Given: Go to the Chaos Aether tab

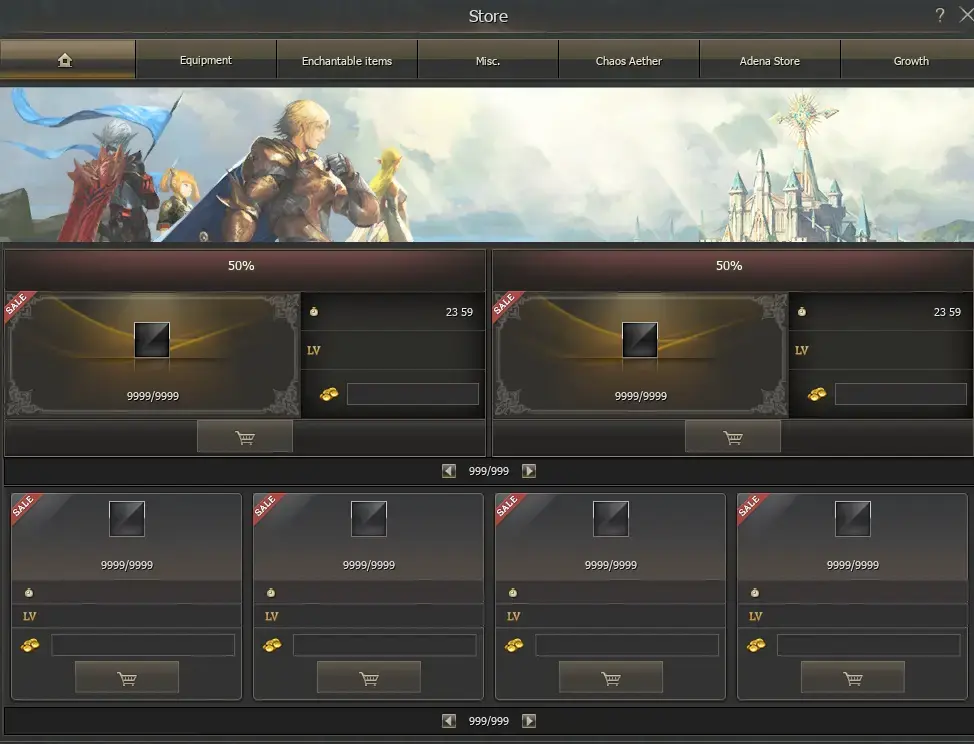Looking at the screenshot, I should 629,60.
